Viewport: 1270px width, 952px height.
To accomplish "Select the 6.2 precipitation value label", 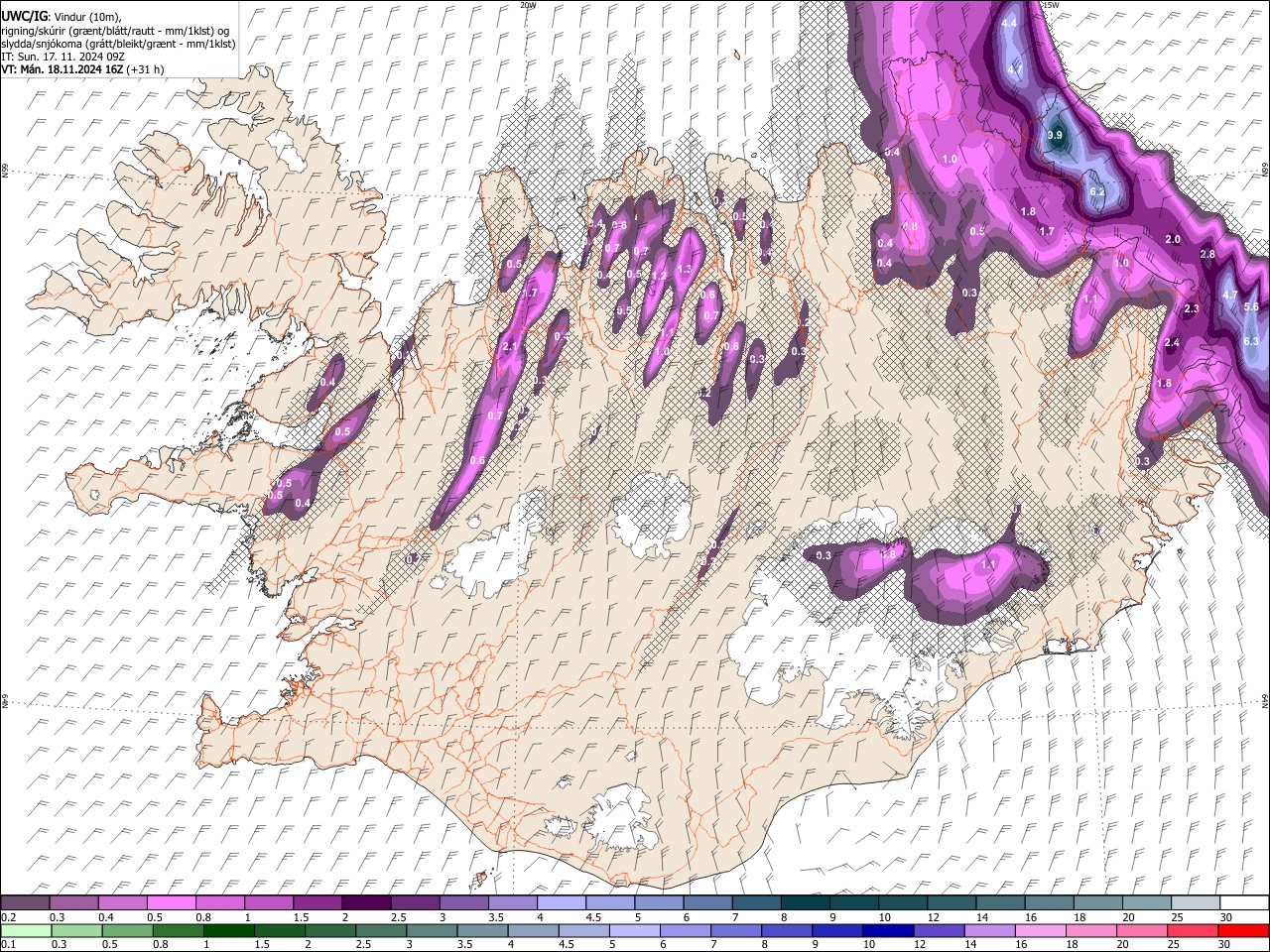I will (x=1097, y=191).
